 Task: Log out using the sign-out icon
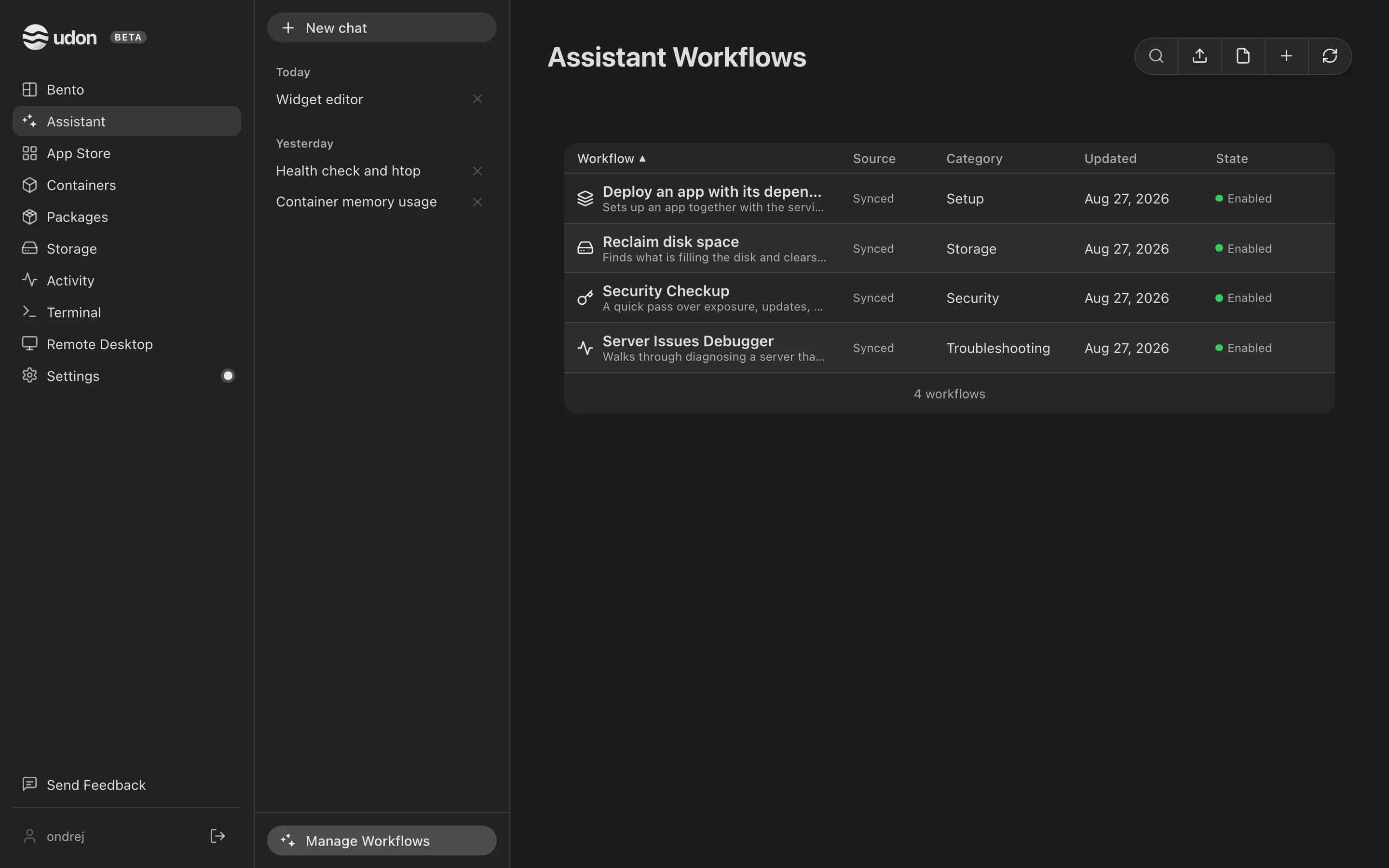pos(218,836)
